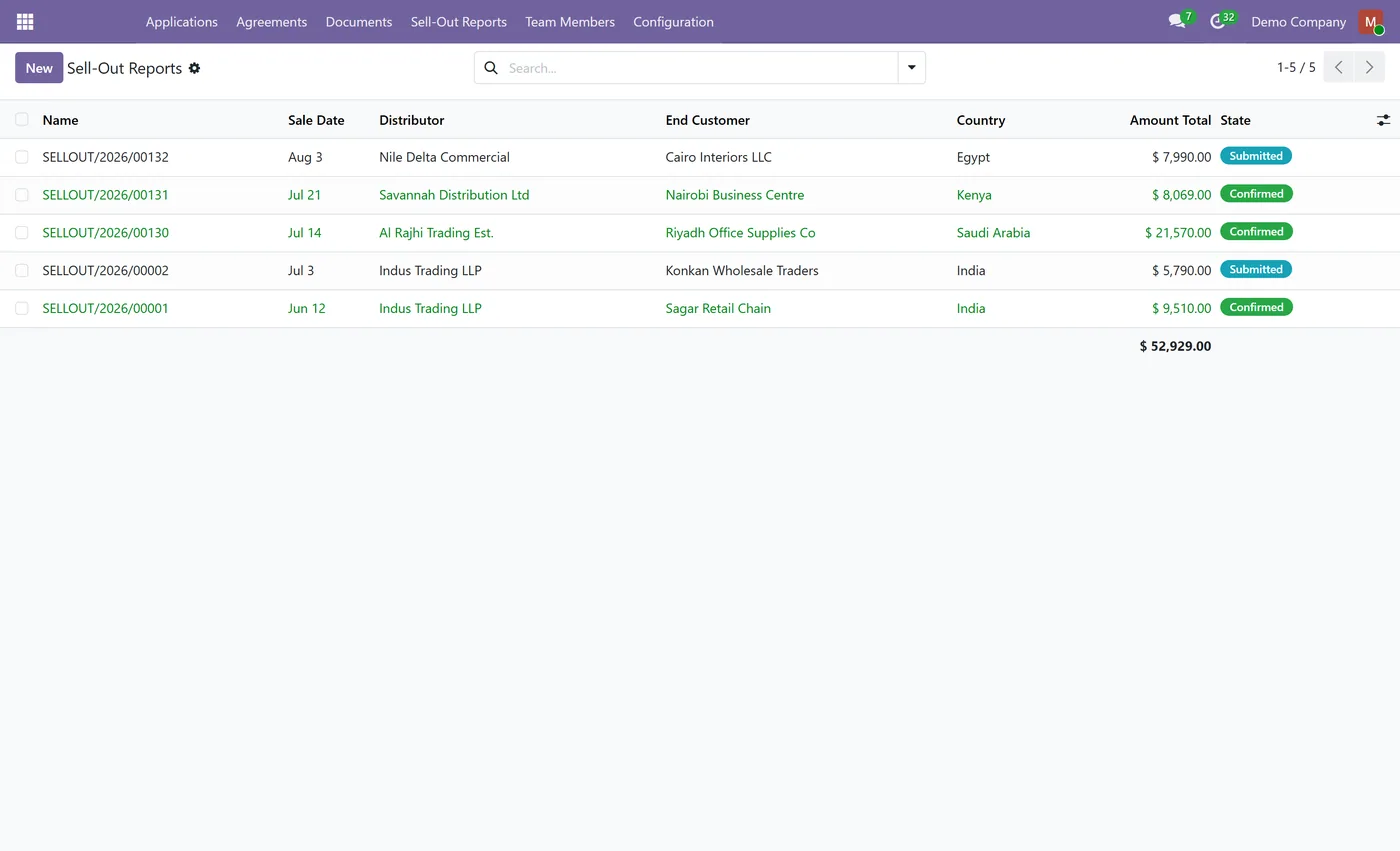Open the Applications menu
Viewport: 1400px width, 851px height.
coord(182,22)
